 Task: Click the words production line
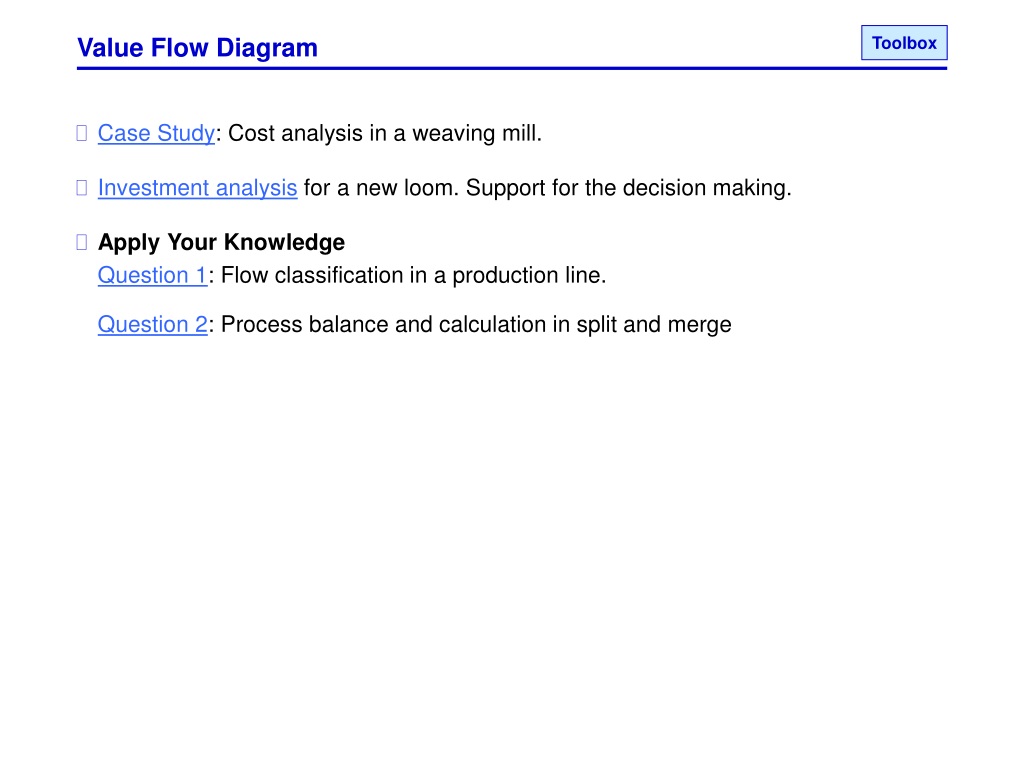529,276
